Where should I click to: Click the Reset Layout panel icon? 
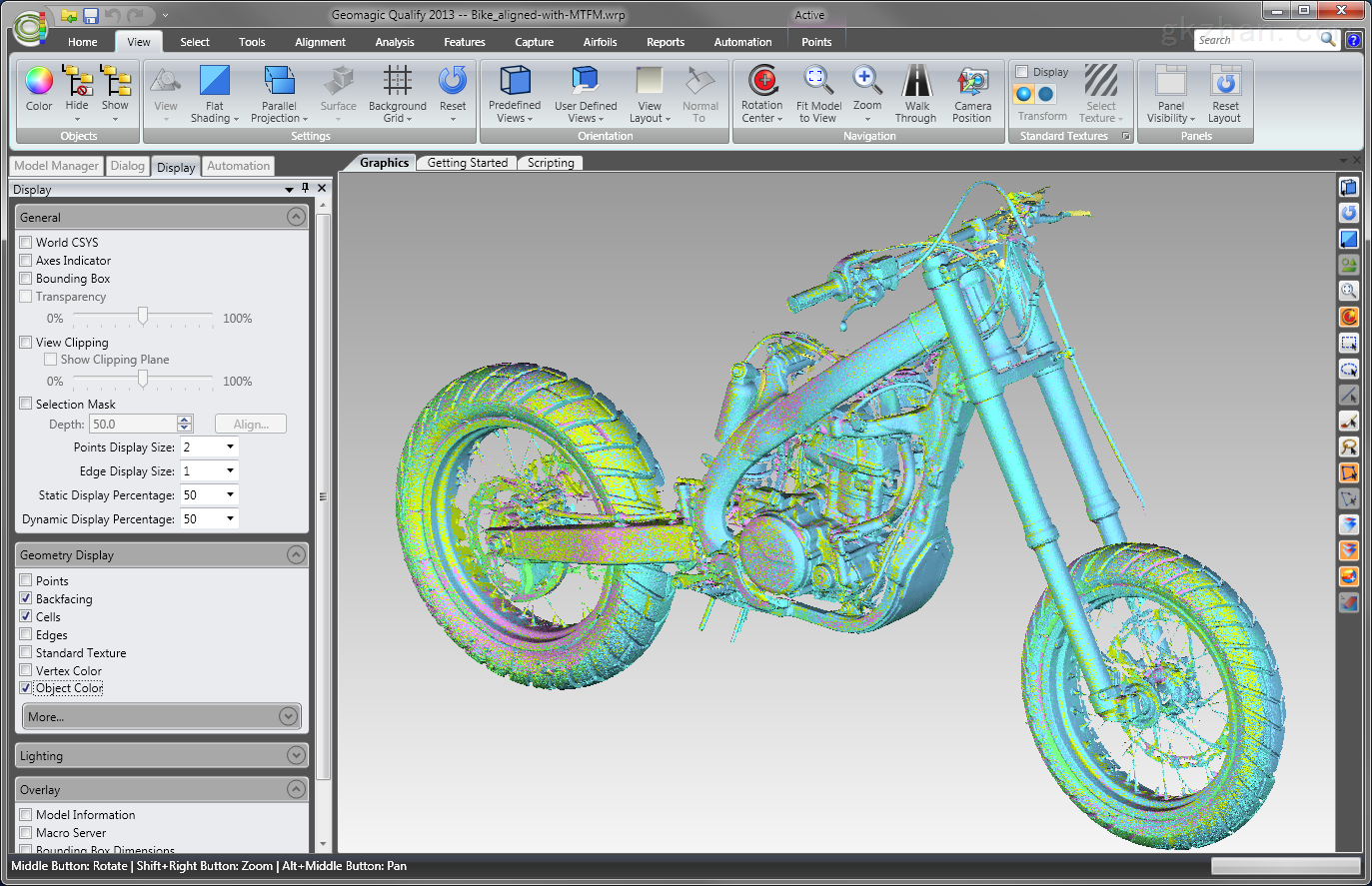1223,95
